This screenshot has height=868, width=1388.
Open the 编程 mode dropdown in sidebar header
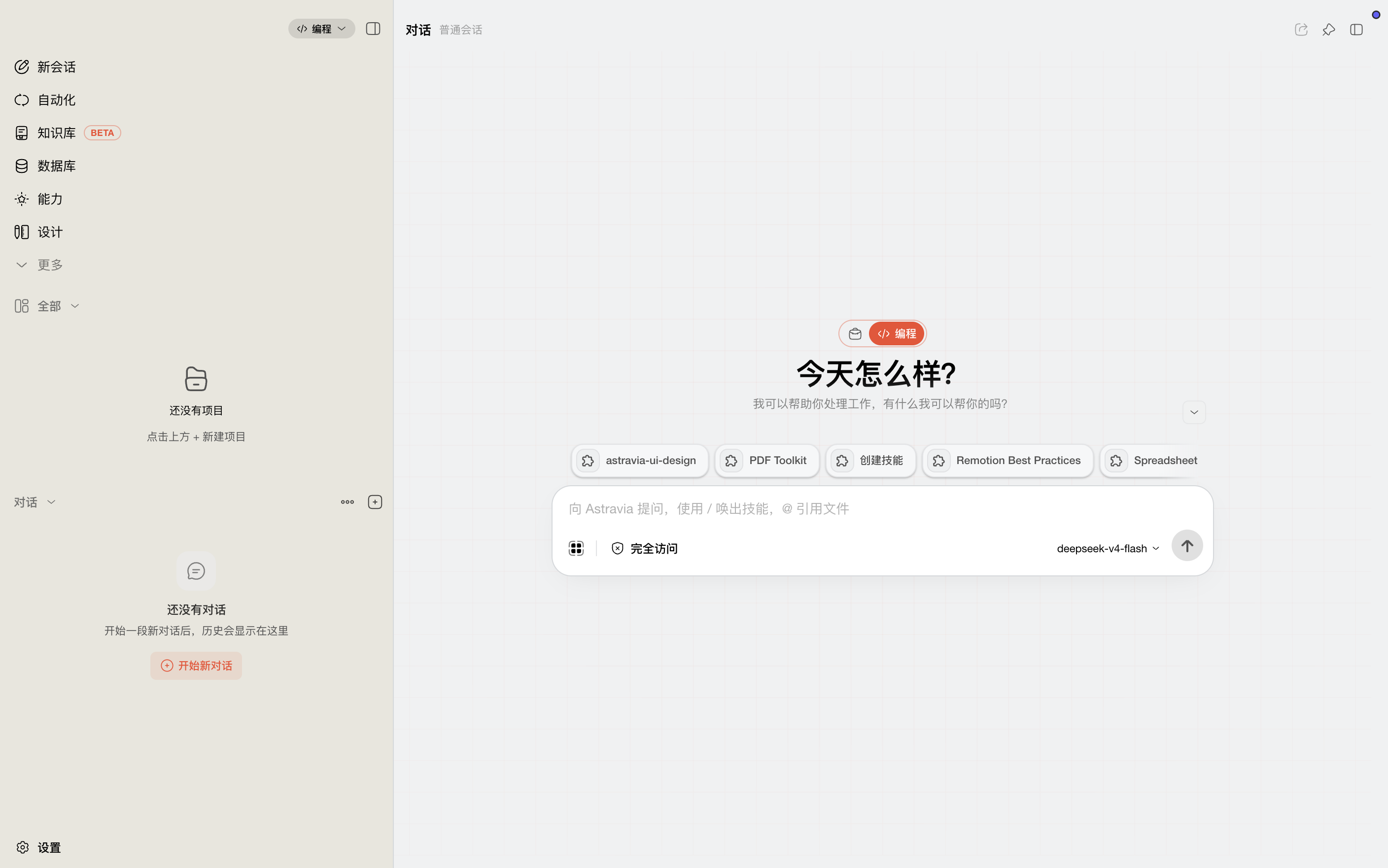coord(321,29)
